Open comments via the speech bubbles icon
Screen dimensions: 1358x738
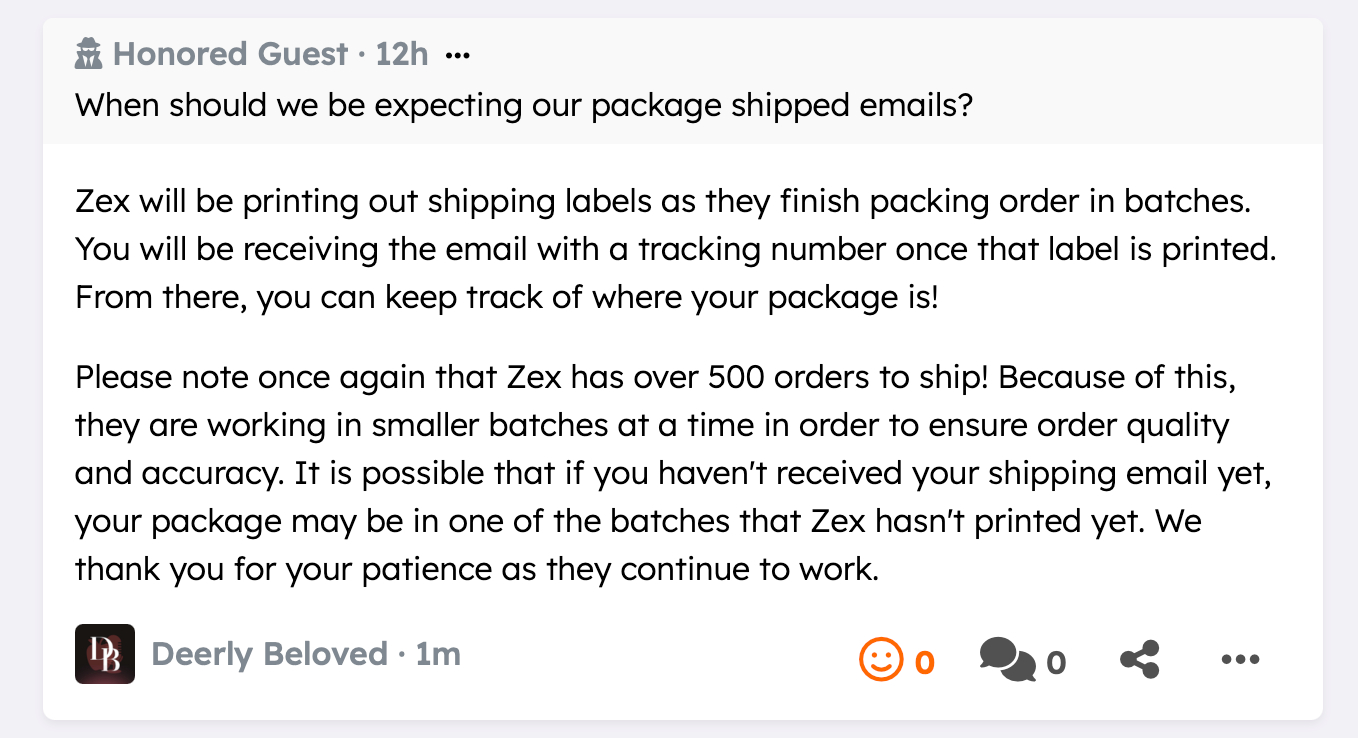[x=1007, y=659]
